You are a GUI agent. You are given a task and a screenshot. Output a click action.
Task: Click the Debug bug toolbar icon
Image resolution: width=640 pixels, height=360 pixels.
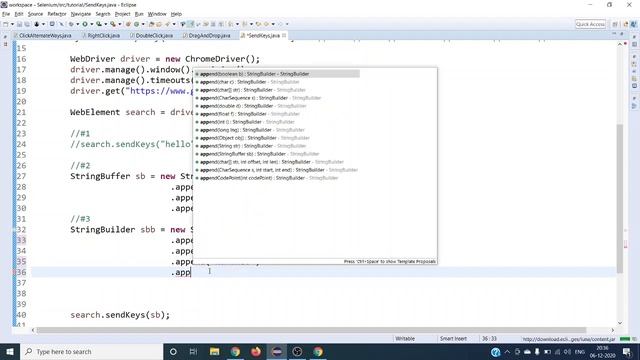[71, 24]
